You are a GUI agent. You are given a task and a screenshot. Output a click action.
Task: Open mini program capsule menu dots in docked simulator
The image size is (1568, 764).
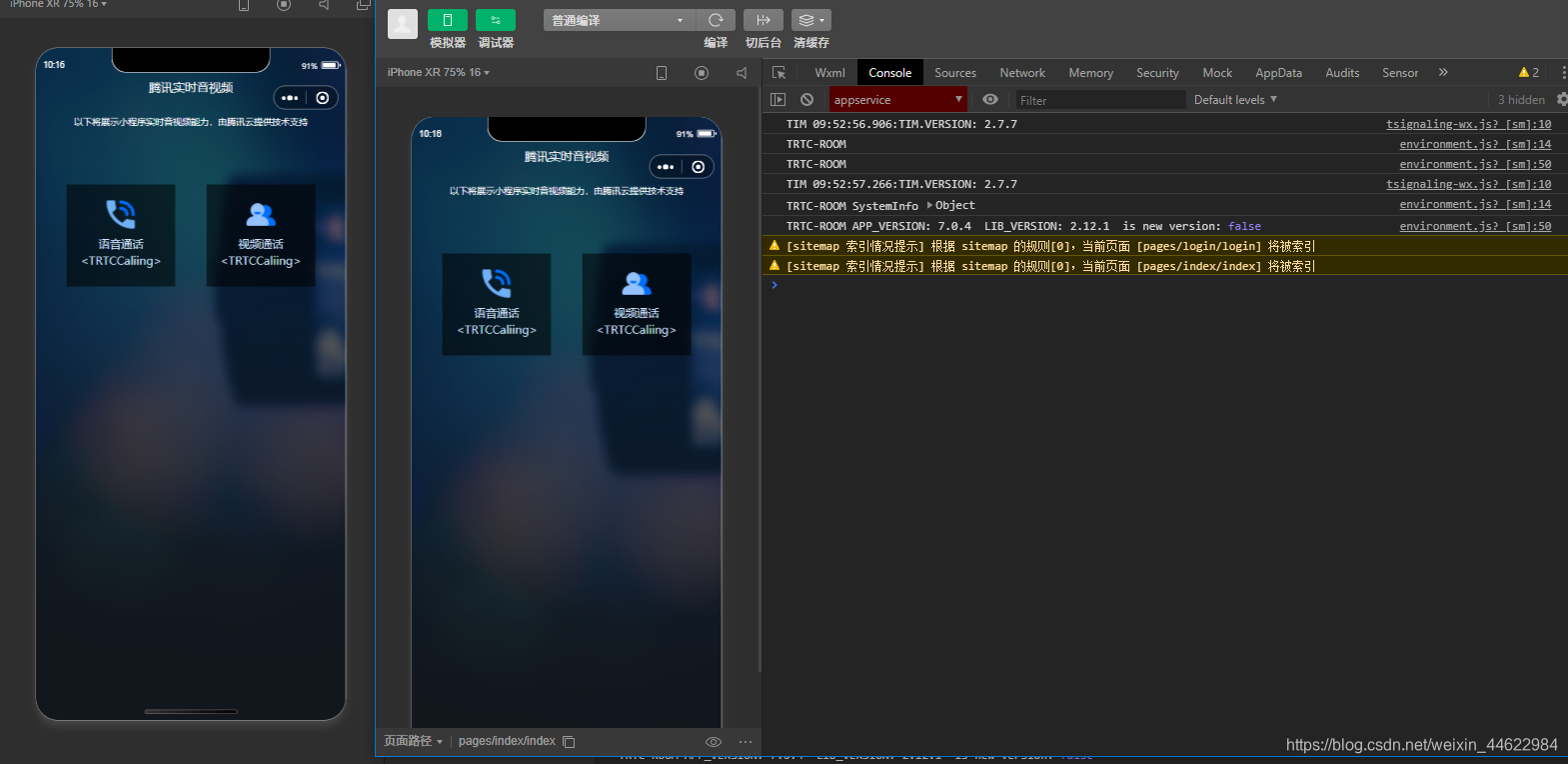coord(666,167)
